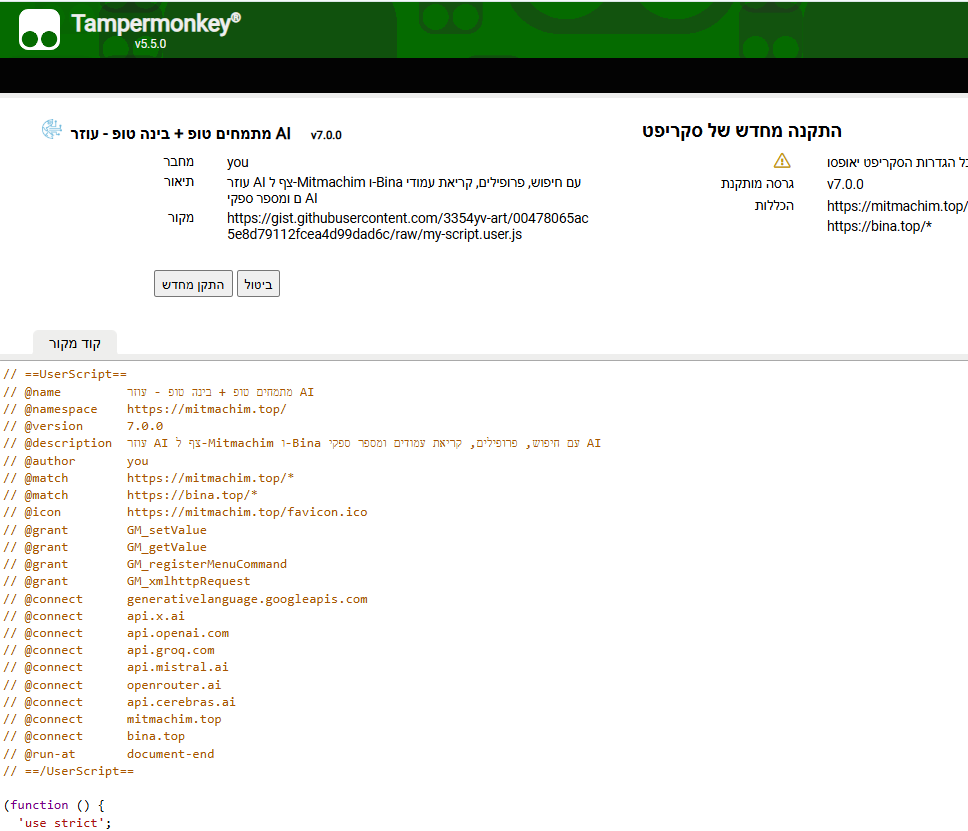Click the @connect generativelanguage.googleapis.com line
This screenshot has width=968, height=831.
[185, 599]
